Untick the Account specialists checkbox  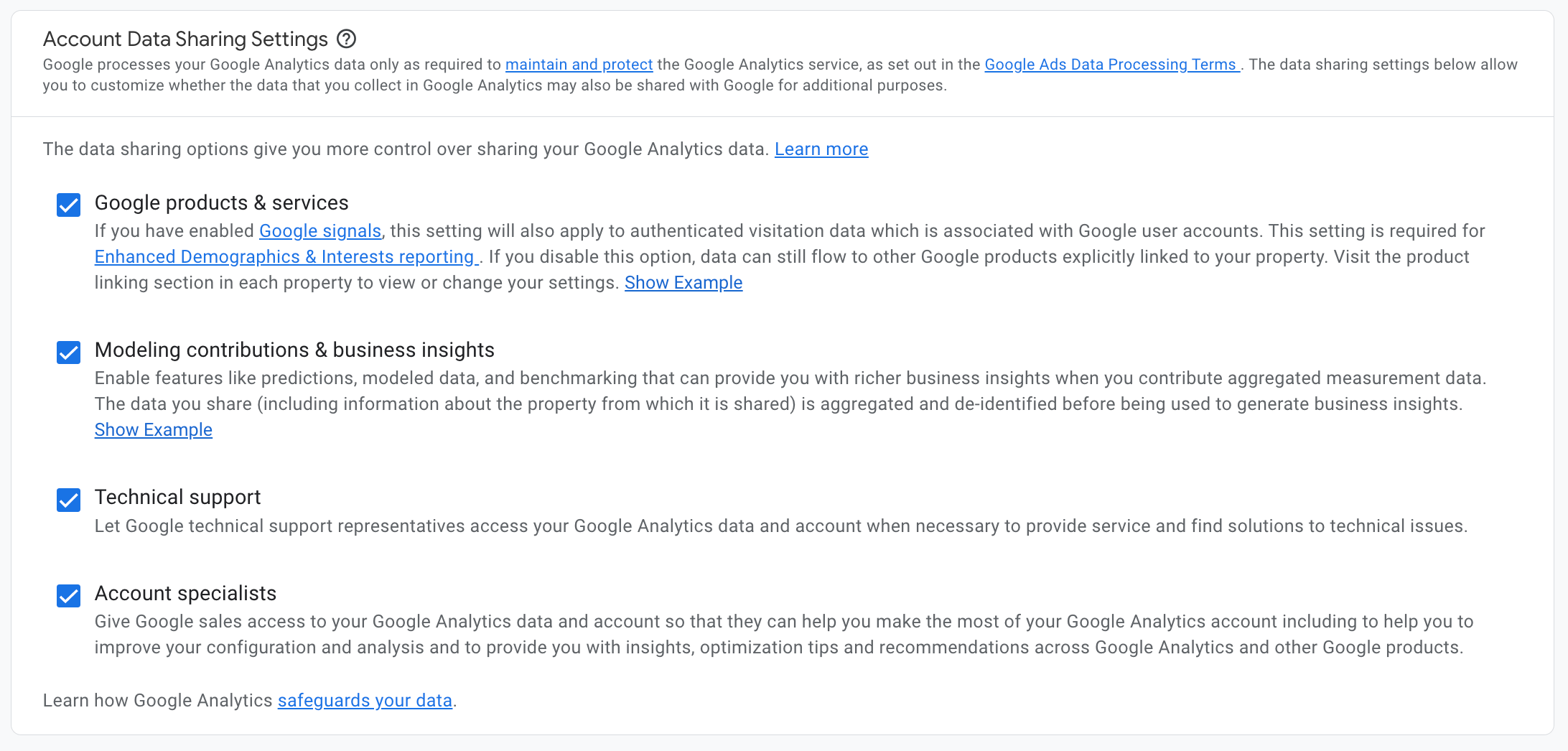[69, 596]
